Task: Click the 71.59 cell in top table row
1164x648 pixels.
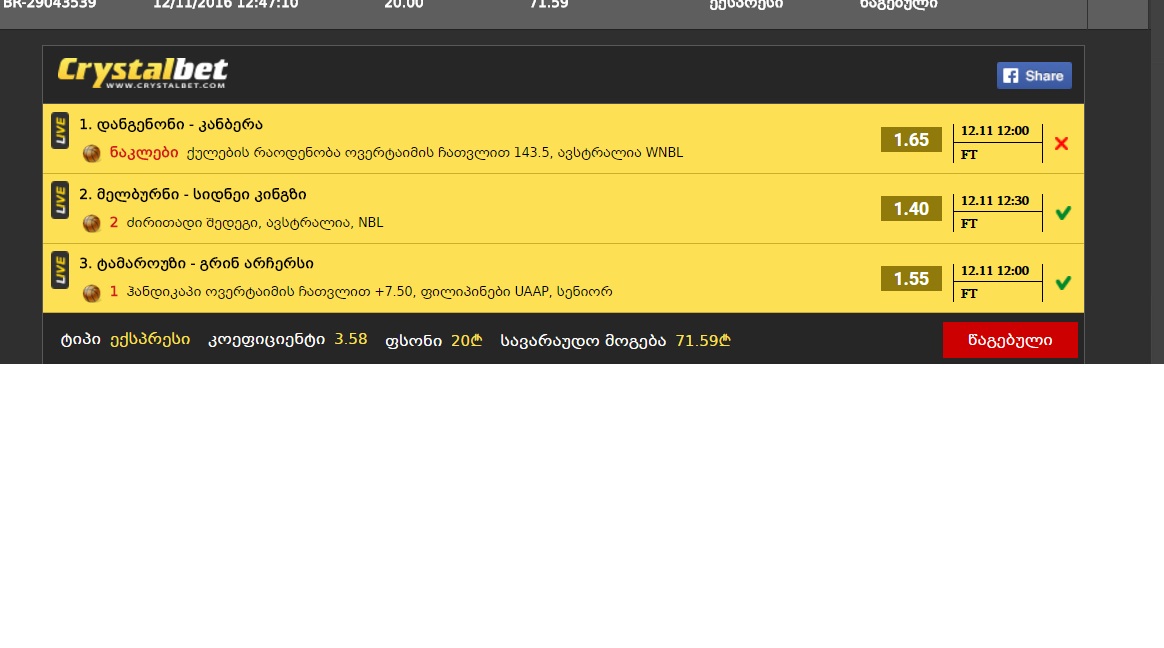Action: coord(549,4)
